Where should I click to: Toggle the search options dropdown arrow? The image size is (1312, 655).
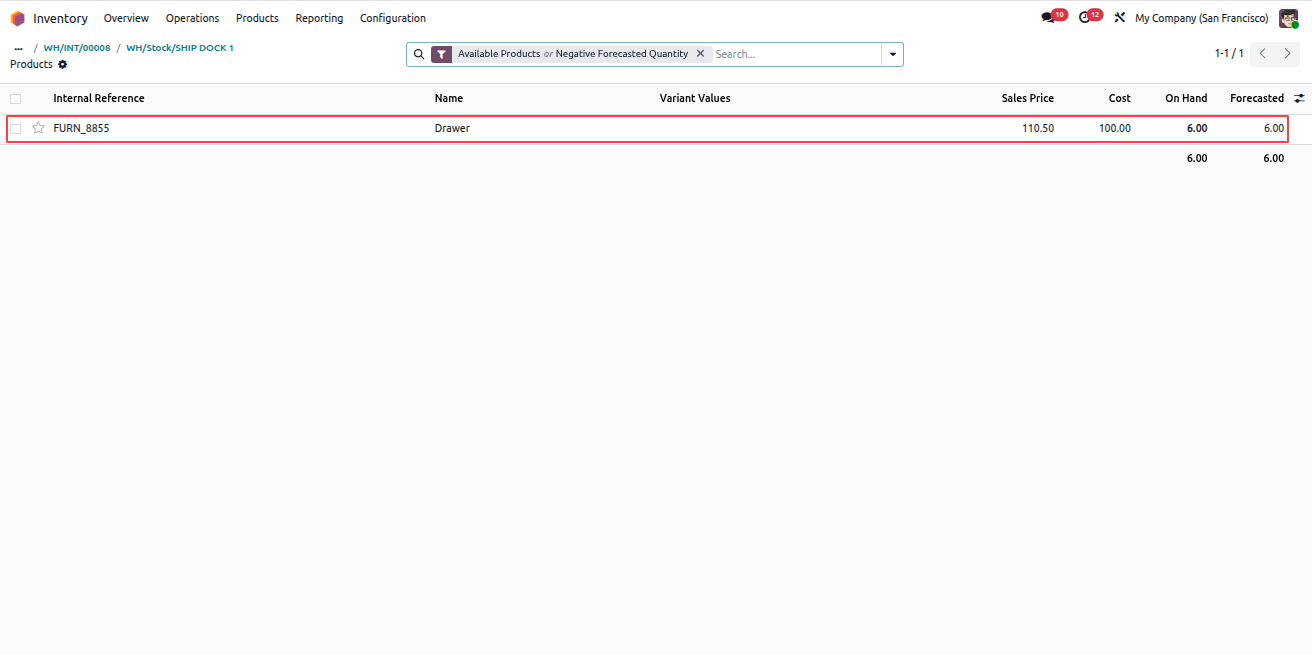[x=892, y=54]
